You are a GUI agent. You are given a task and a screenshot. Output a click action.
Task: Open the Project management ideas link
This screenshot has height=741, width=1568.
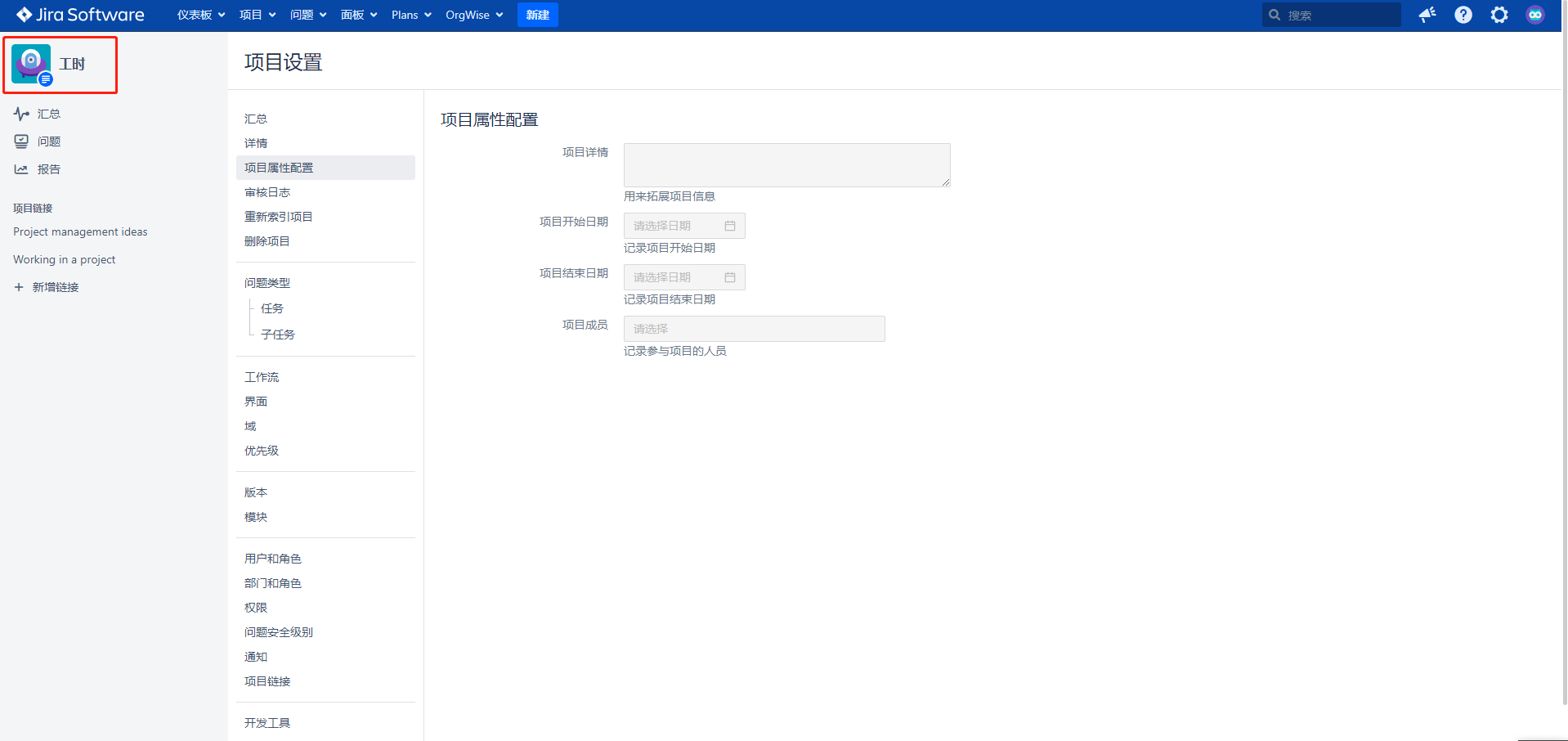[x=80, y=232]
